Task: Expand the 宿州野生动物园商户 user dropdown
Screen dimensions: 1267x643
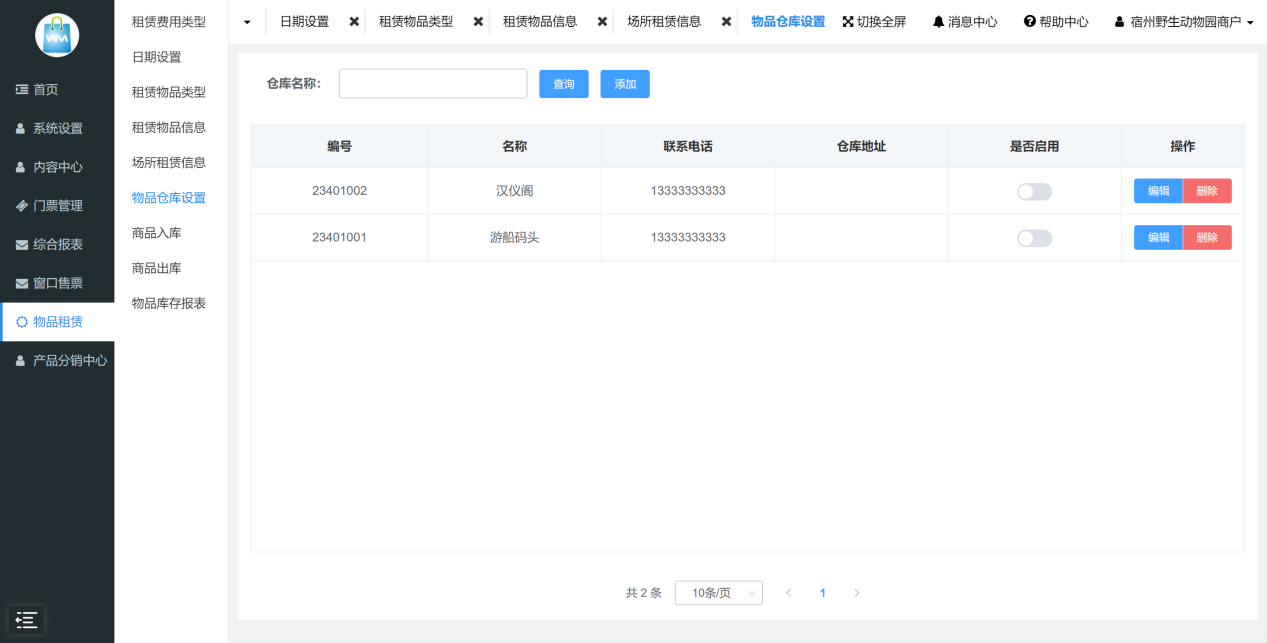Action: (x=1184, y=21)
